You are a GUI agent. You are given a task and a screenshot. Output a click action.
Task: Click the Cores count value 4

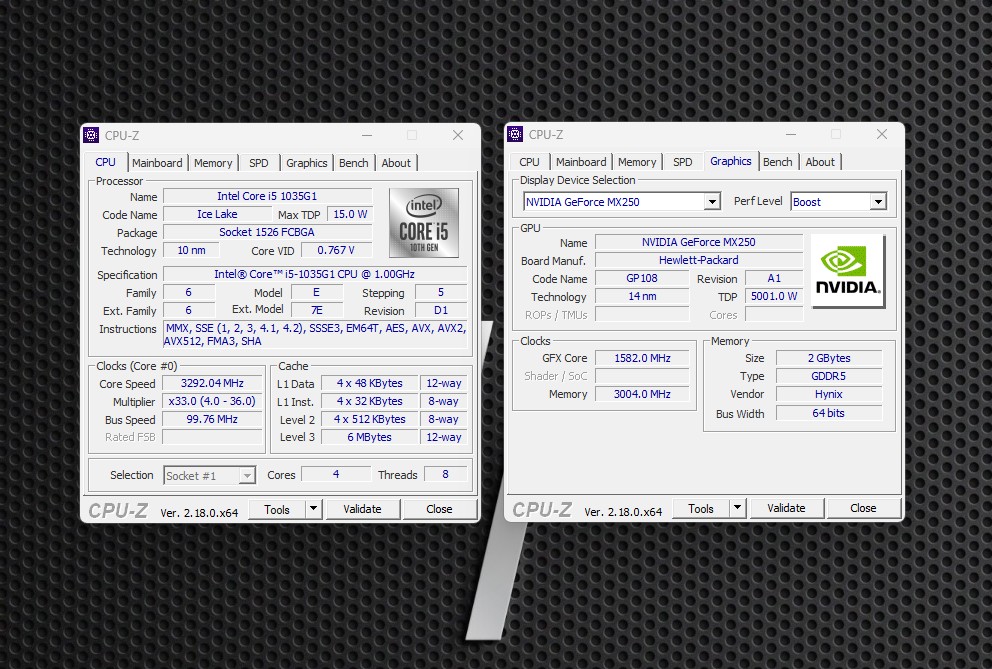336,474
